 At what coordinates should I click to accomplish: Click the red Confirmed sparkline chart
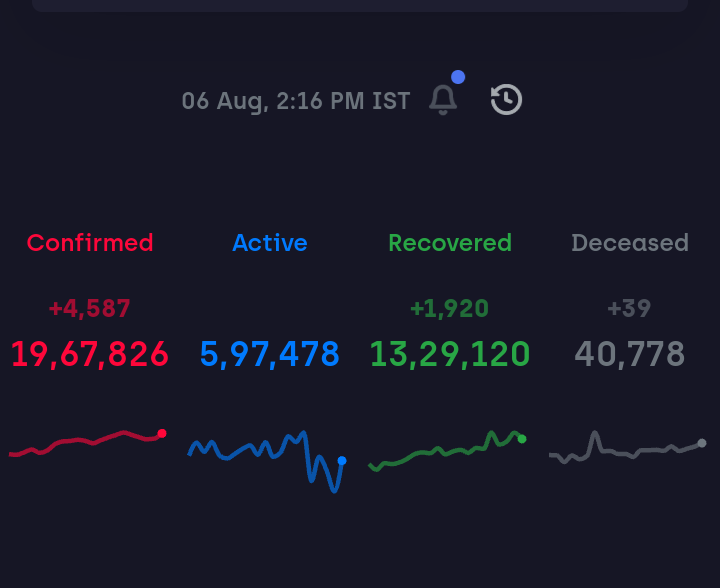(88, 443)
